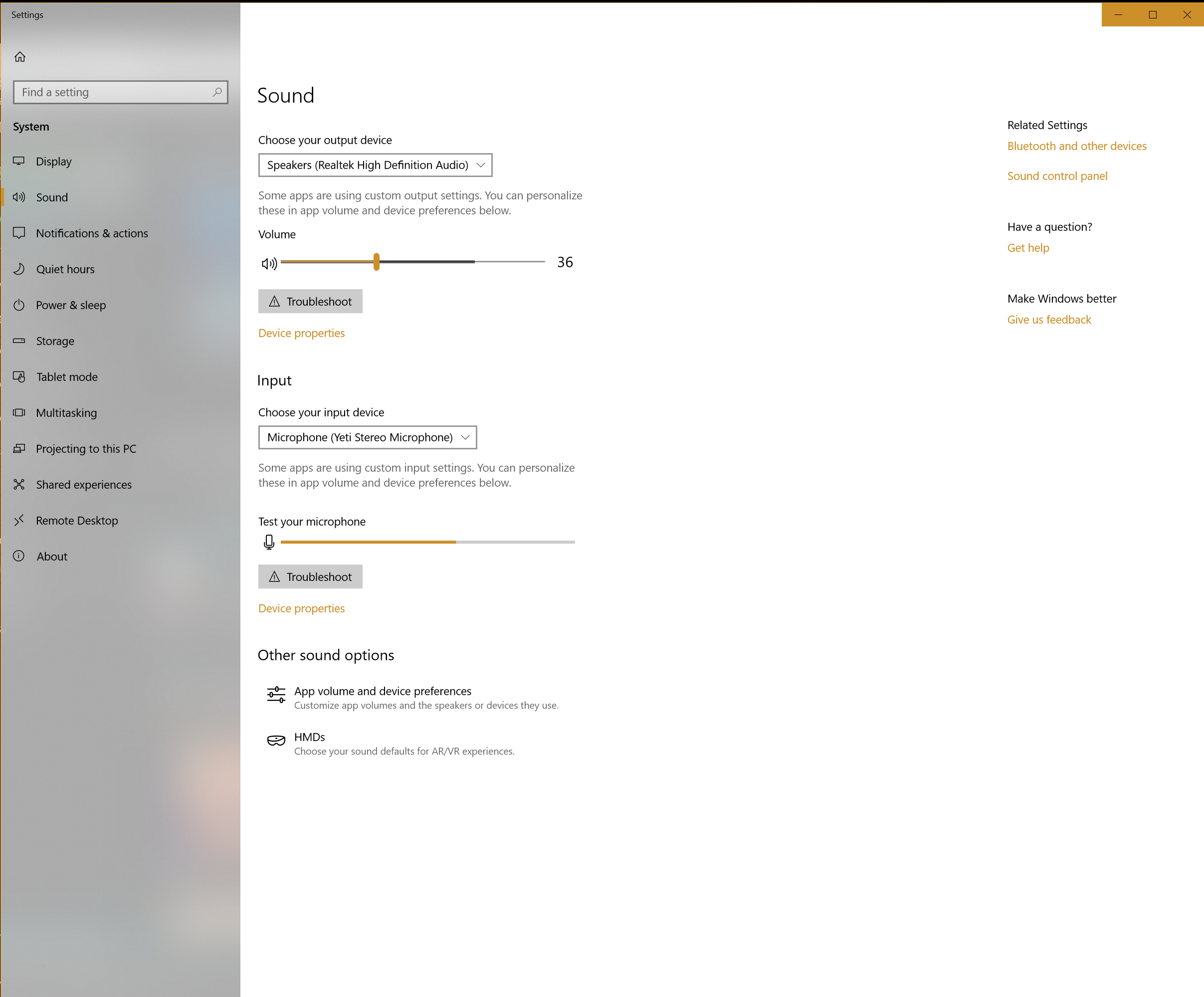Open the output device dropdown

(x=375, y=165)
